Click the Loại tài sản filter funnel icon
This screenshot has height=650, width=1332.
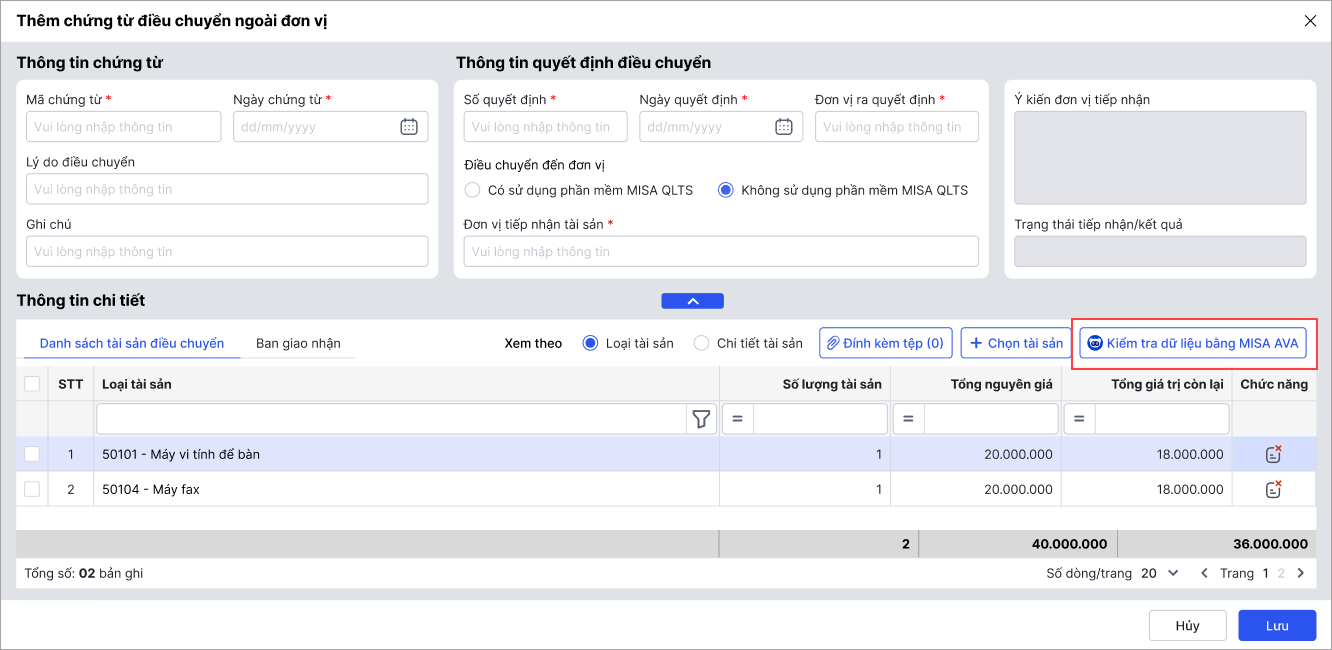click(x=701, y=419)
